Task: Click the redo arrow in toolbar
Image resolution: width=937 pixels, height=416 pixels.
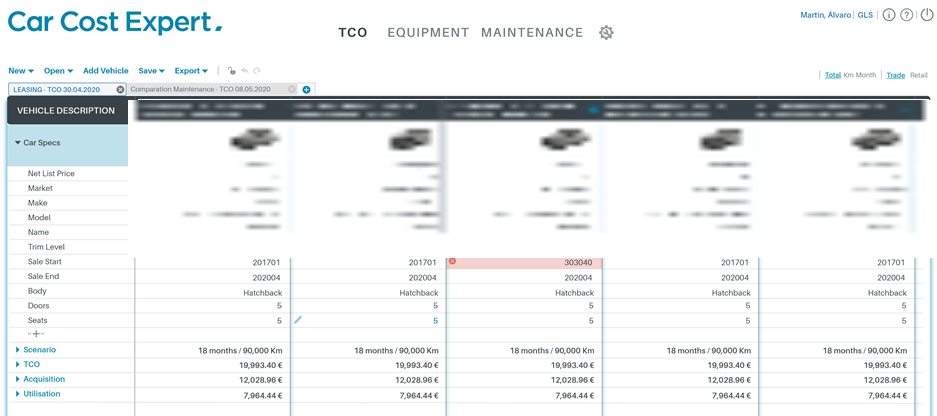Action: tap(257, 71)
